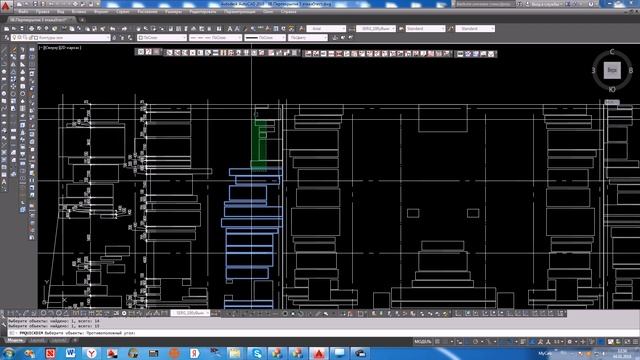Select the Line tool at top of draw toolbar

4,50
